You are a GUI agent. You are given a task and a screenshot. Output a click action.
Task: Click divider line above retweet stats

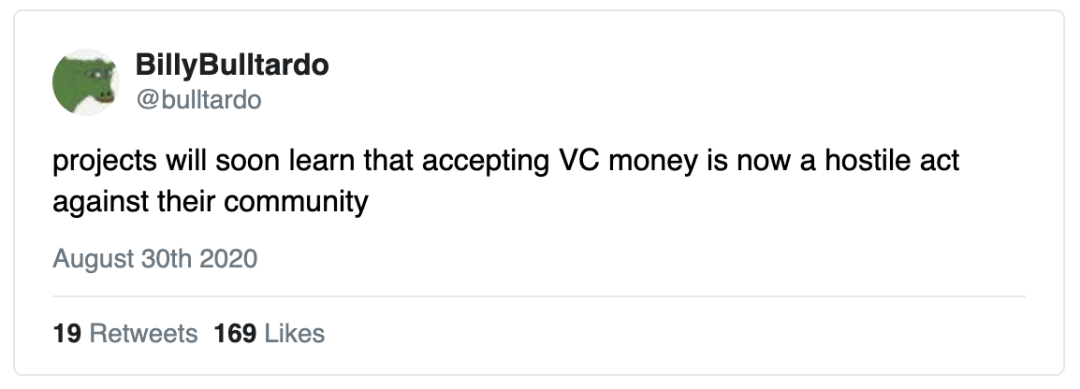point(539,297)
